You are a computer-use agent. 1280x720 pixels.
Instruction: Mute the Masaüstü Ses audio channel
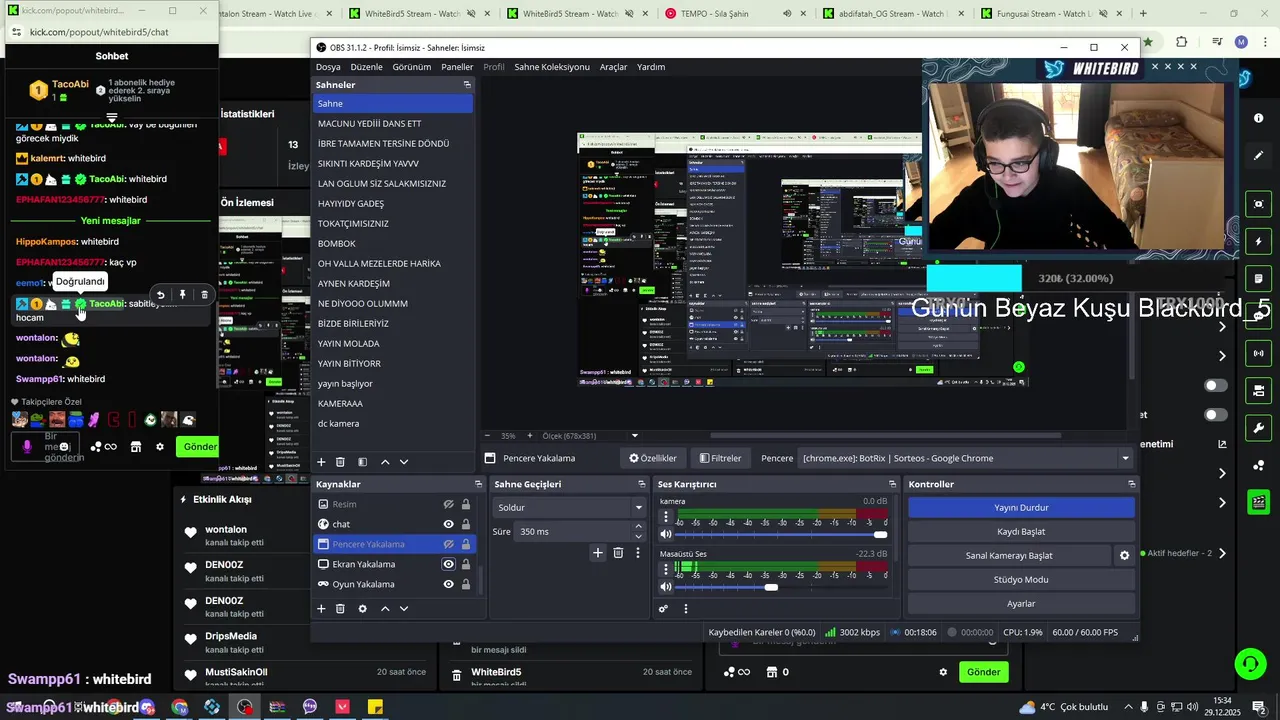click(666, 587)
